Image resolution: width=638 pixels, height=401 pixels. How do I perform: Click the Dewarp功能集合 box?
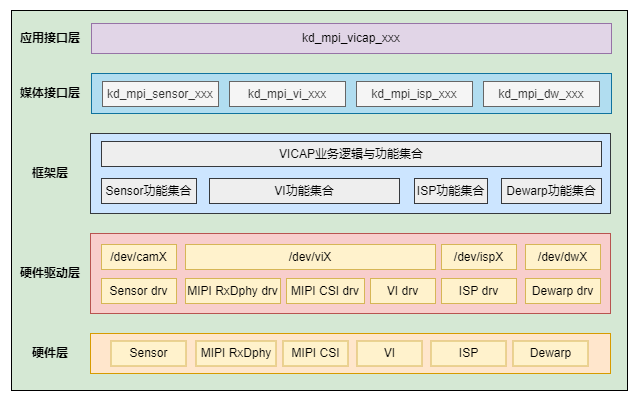[551, 191]
